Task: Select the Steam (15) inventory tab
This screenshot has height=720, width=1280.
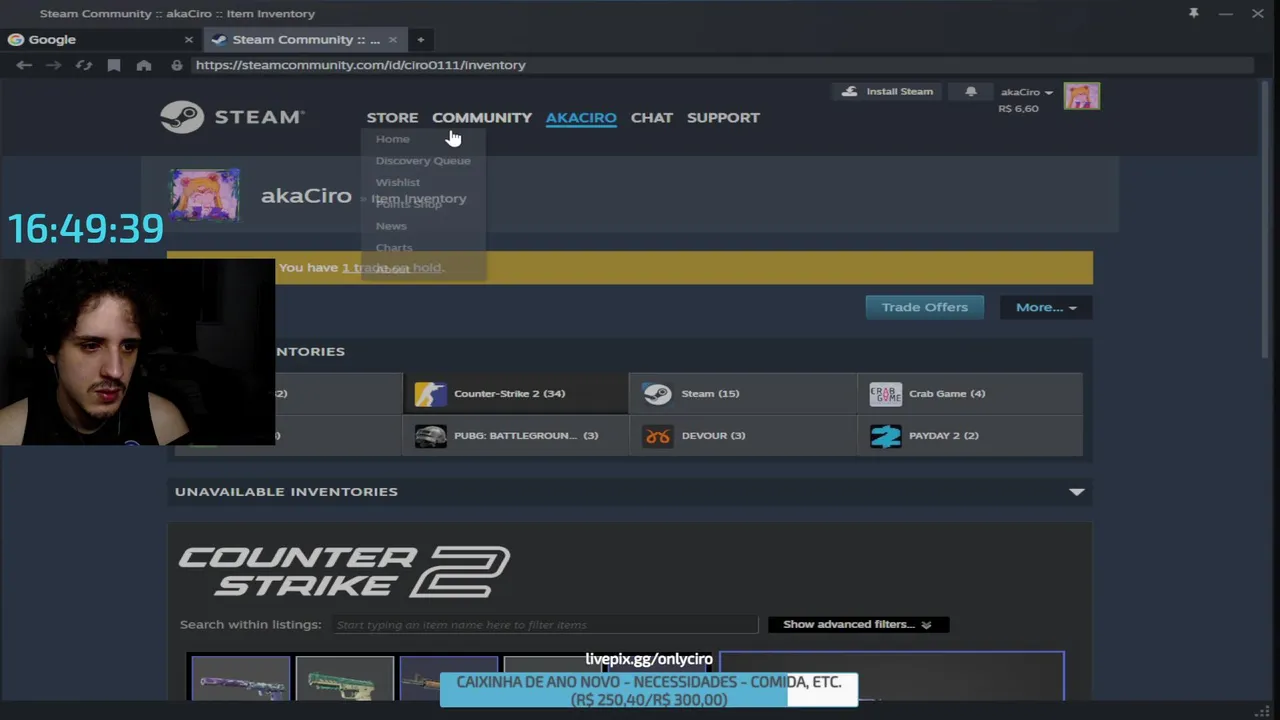Action: tap(742, 394)
